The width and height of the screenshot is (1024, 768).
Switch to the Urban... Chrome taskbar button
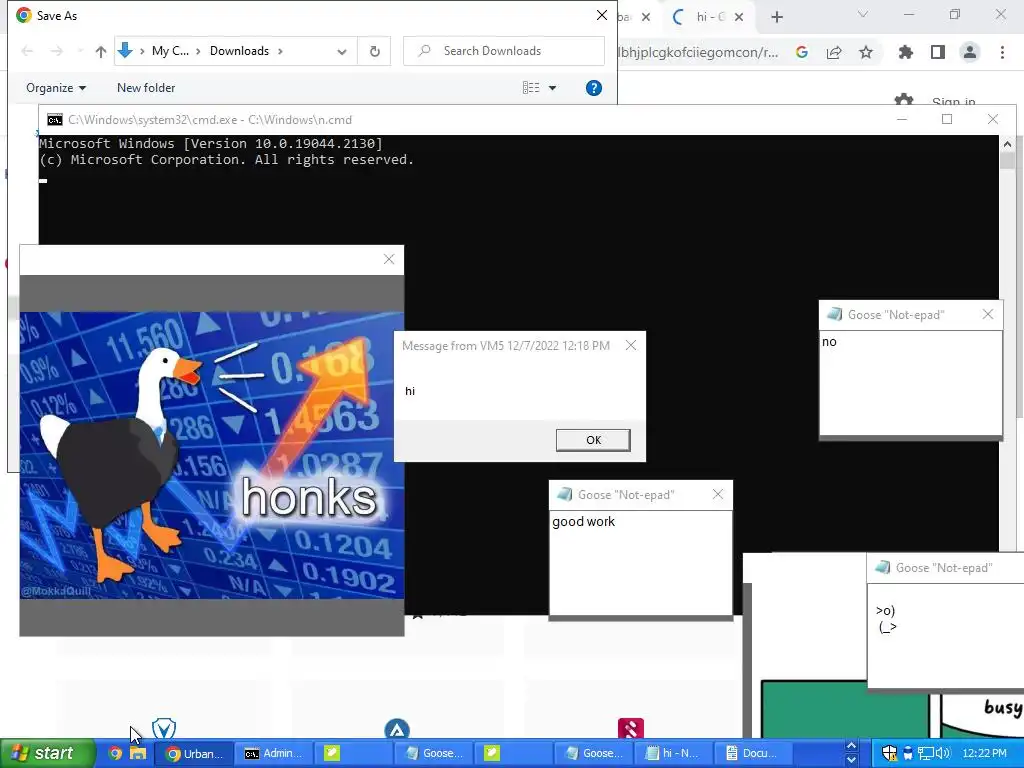tap(194, 753)
